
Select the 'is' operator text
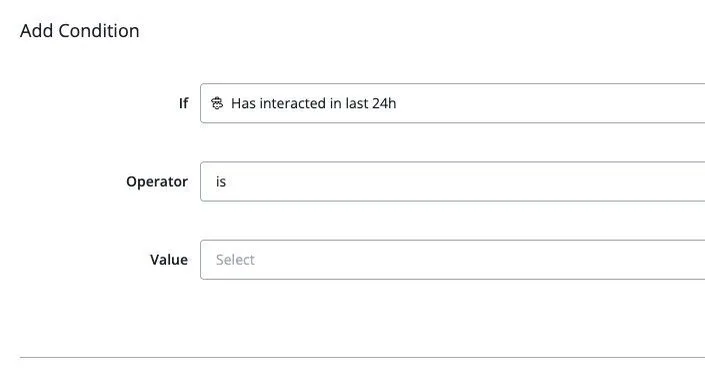[x=221, y=181]
